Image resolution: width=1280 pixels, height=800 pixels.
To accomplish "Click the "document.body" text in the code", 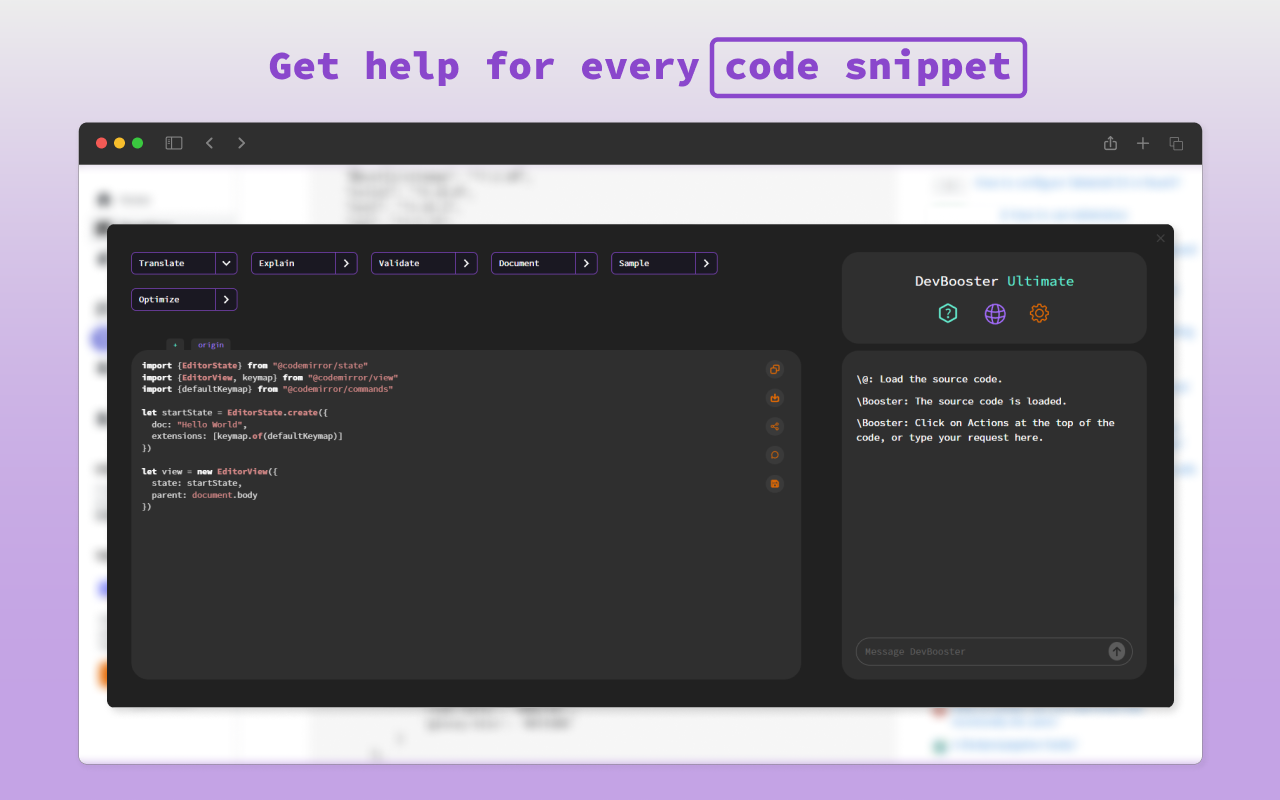I will click(x=225, y=495).
